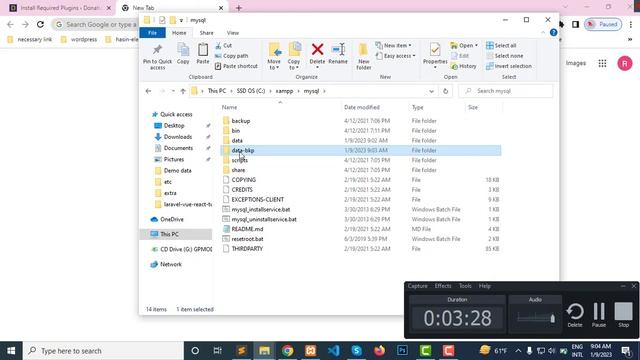Switch to the Share ribbon tab

coord(207,33)
